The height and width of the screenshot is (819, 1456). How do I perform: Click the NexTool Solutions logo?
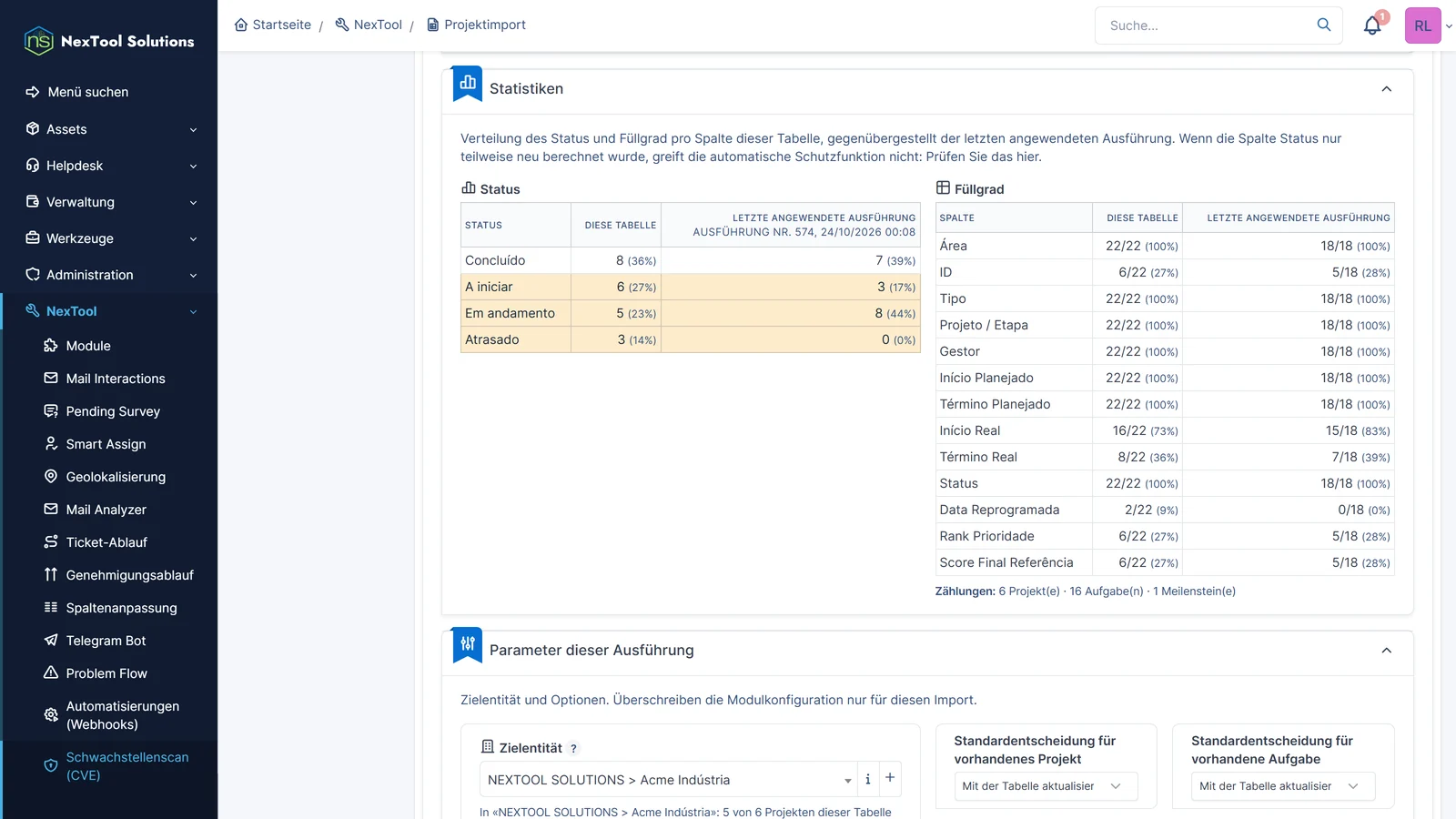[109, 41]
